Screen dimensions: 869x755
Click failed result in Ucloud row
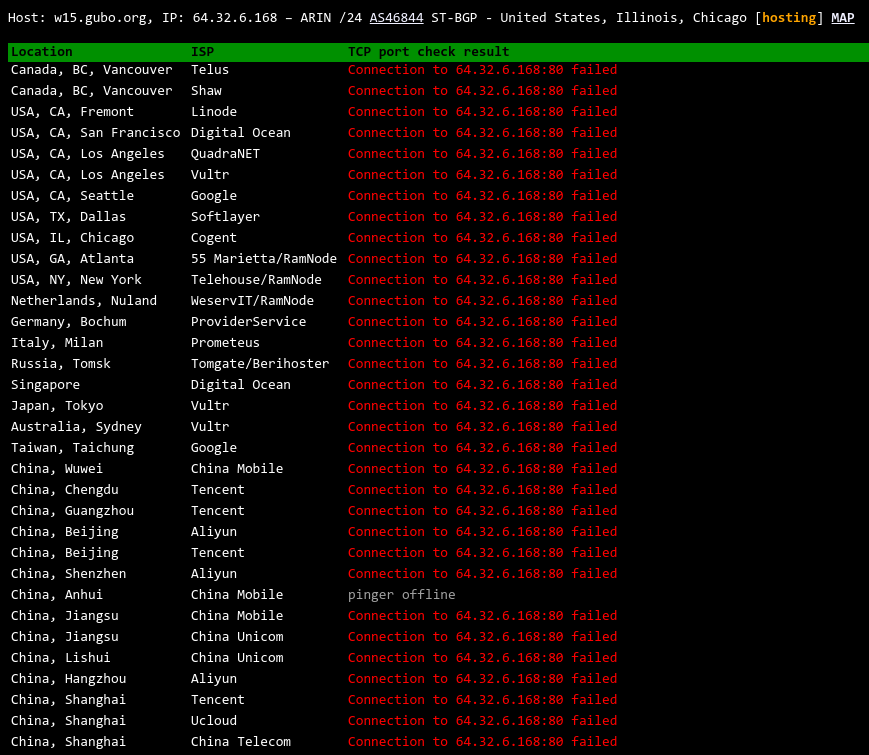(482, 721)
